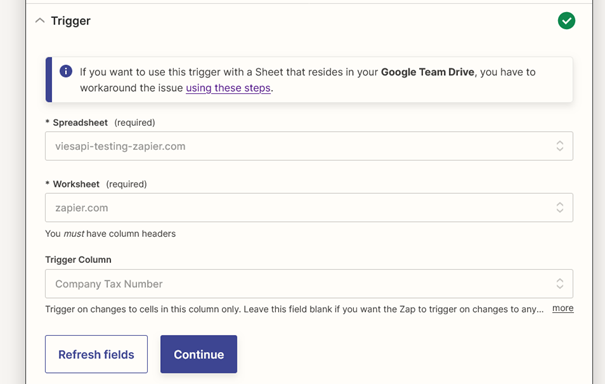Open the Trigger Column dropdown

click(309, 284)
